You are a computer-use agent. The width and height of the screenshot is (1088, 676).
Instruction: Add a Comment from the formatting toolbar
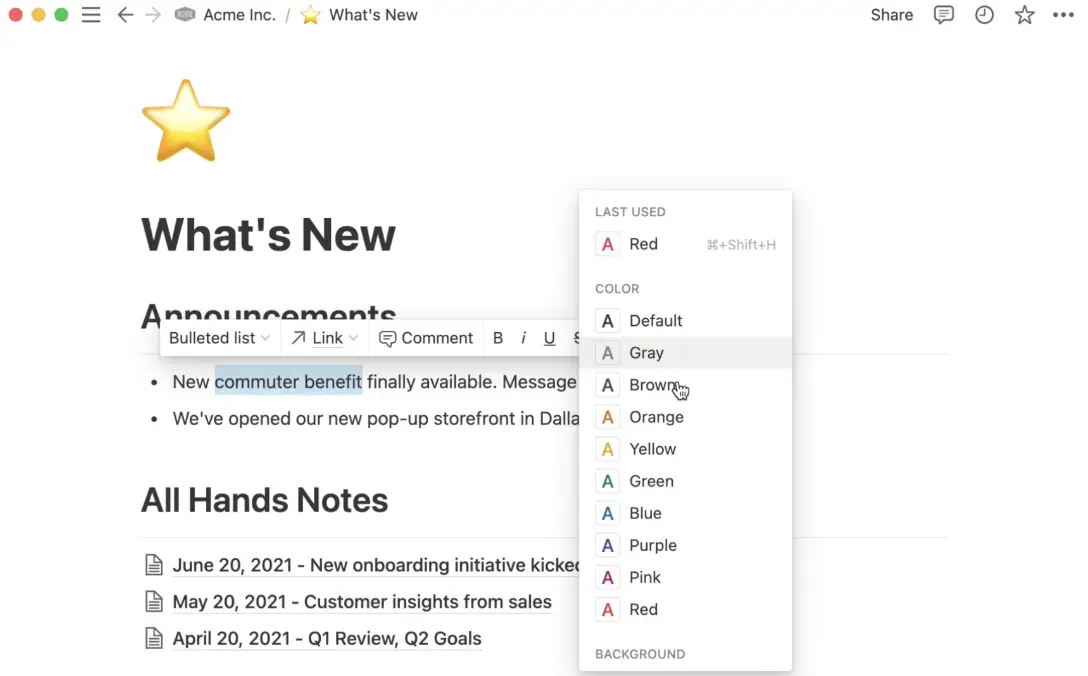click(x=426, y=338)
